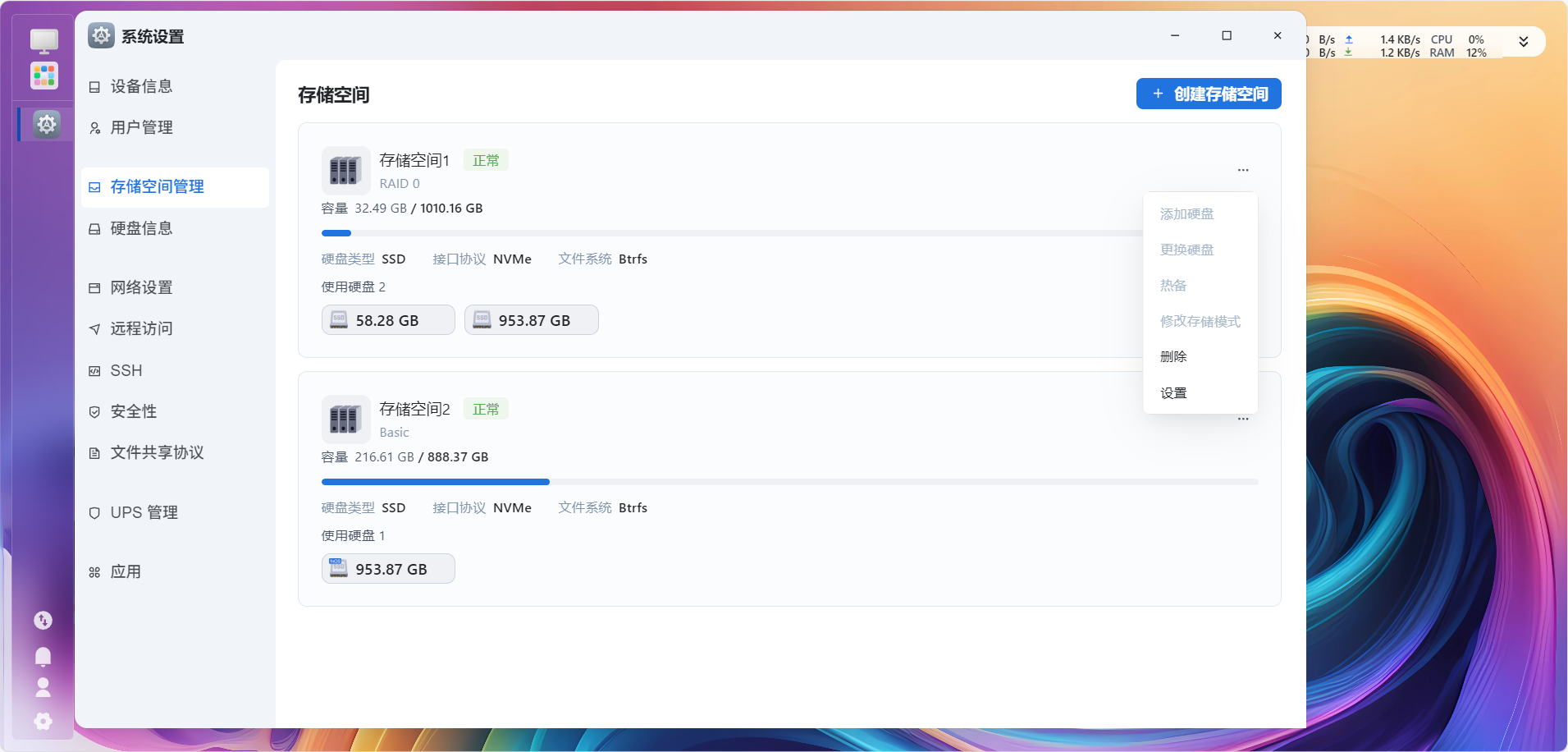Screen dimensions: 1568x752
Task: Open 文件共享协议 in the sidebar
Action: [158, 452]
